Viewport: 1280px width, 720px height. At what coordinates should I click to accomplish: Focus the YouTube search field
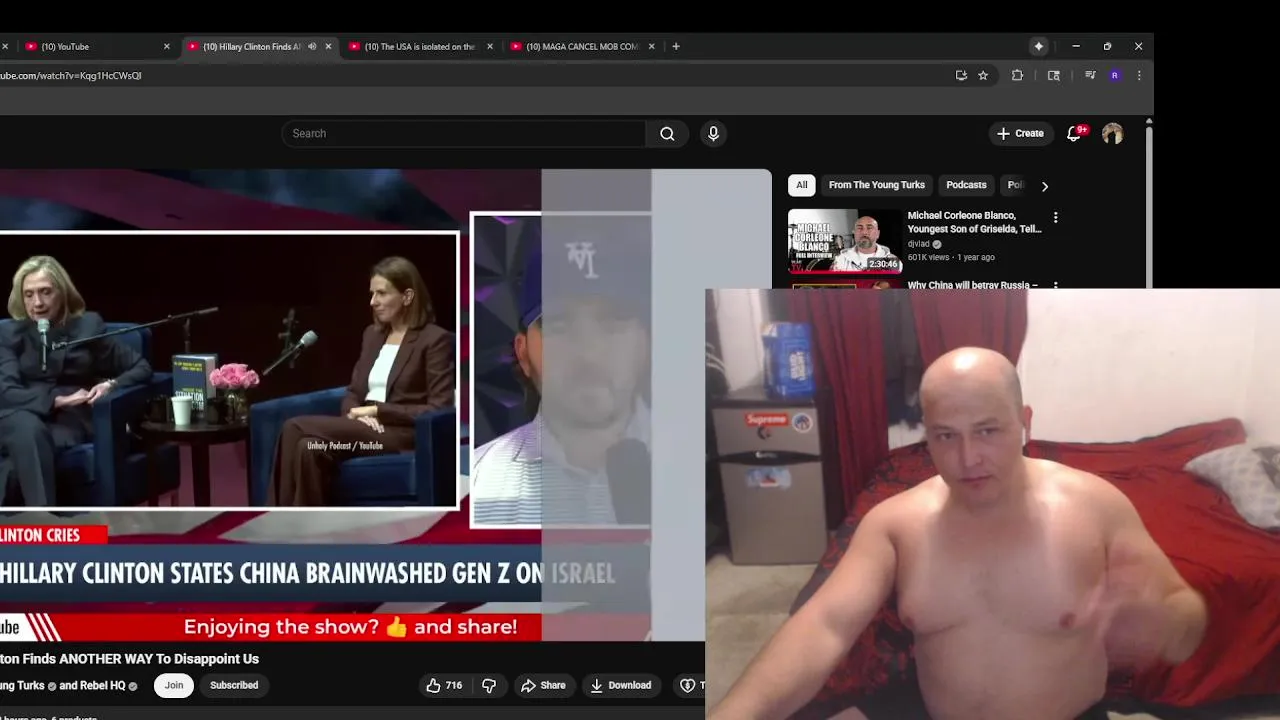(x=464, y=134)
